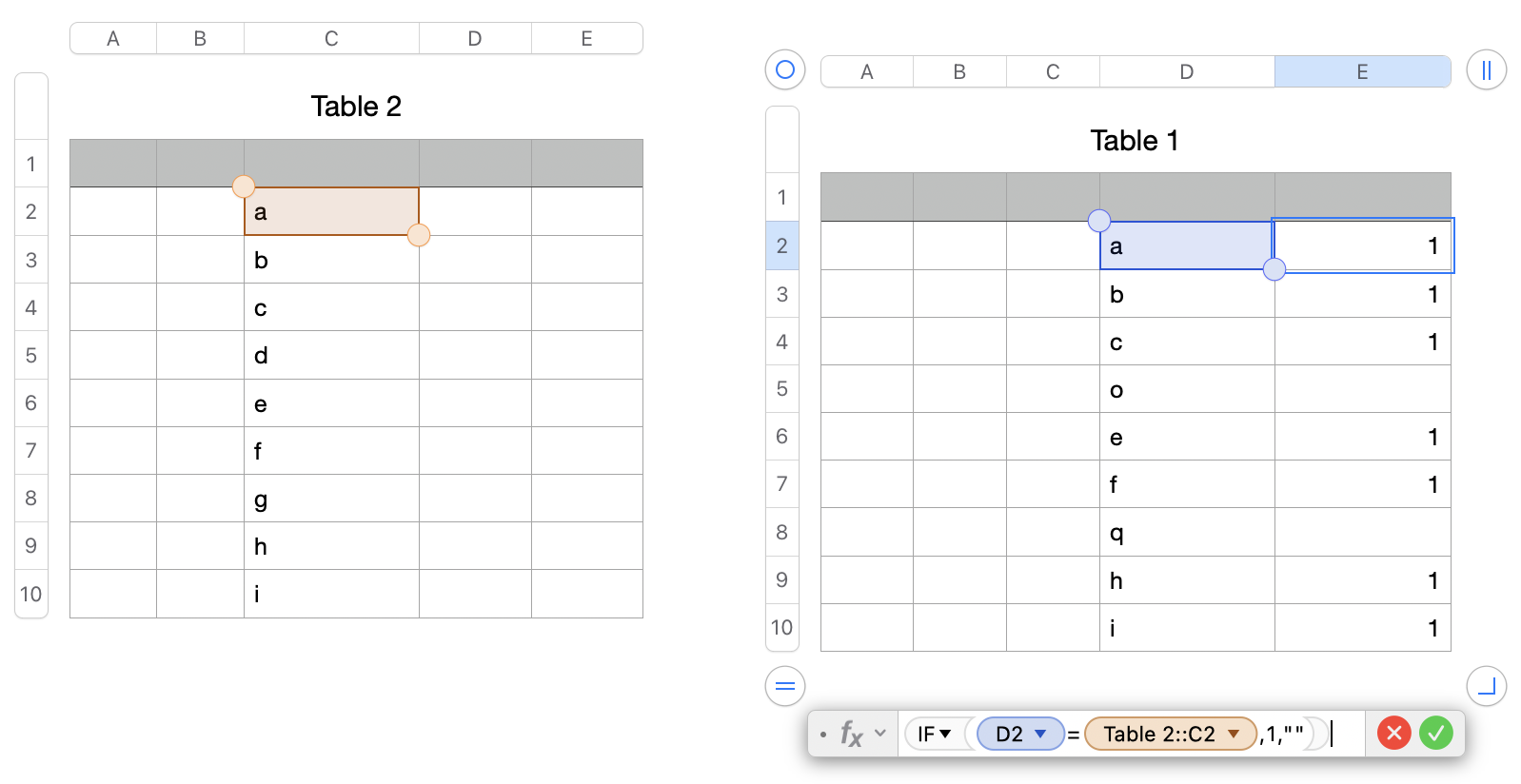
Task: Click the Table 2 title
Action: [355, 106]
